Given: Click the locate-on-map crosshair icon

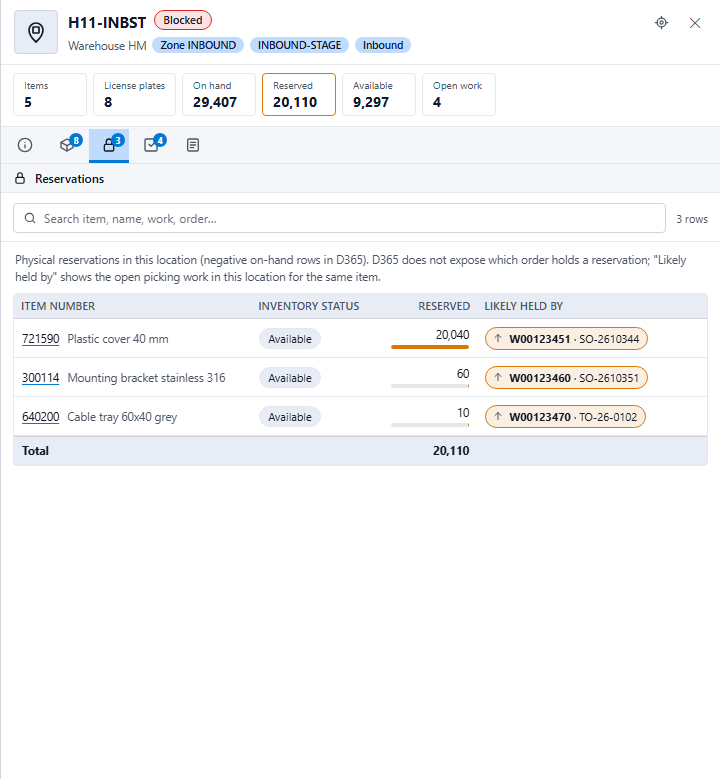Looking at the screenshot, I should click(x=661, y=23).
